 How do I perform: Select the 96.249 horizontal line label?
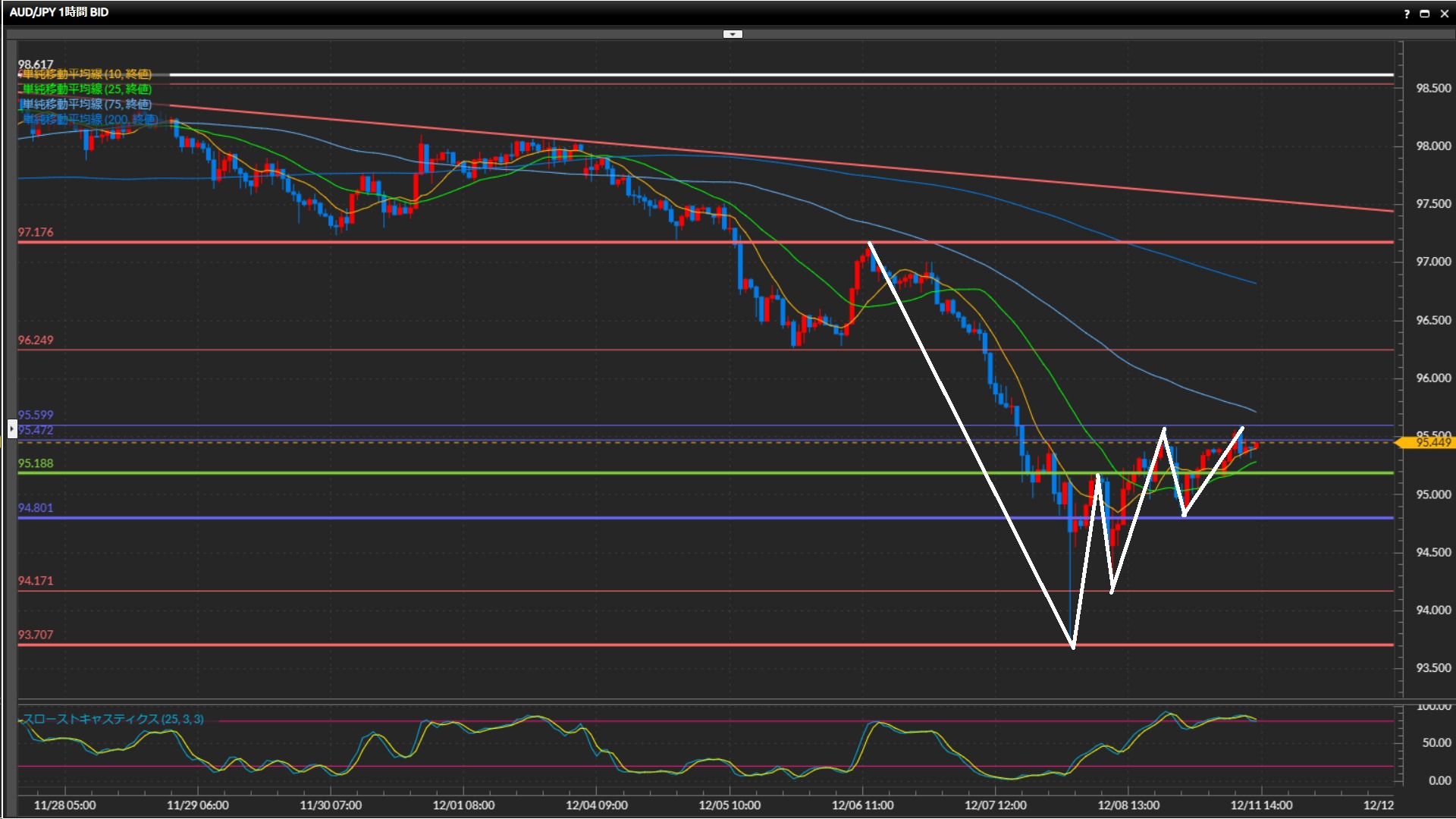click(x=36, y=340)
